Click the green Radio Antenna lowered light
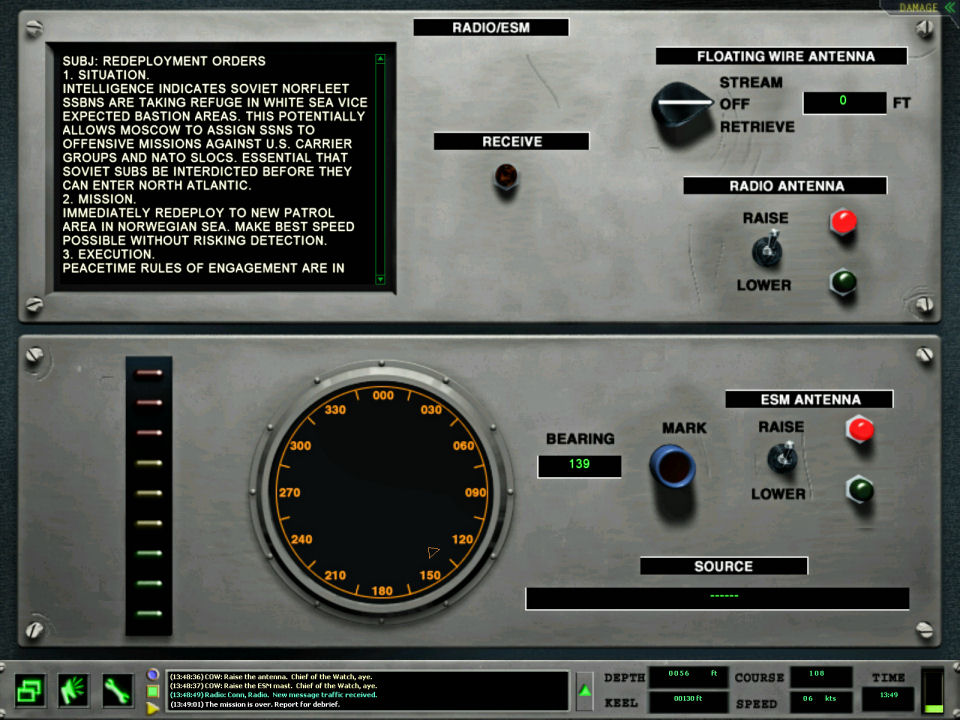This screenshot has height=720, width=960. [x=843, y=282]
